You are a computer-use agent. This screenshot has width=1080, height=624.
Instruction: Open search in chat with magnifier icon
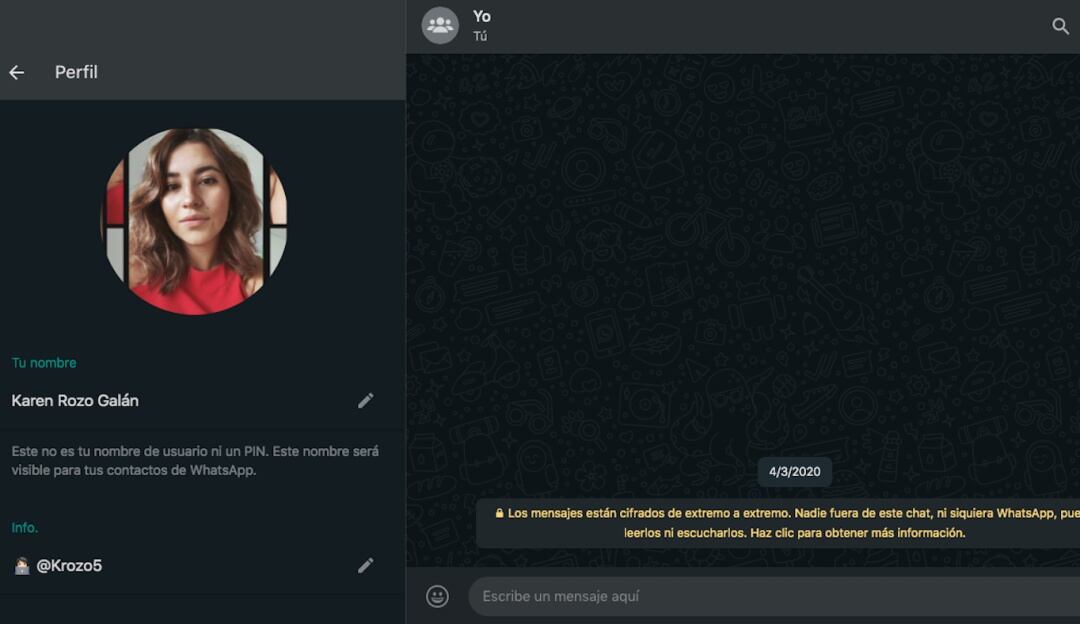click(x=1060, y=26)
